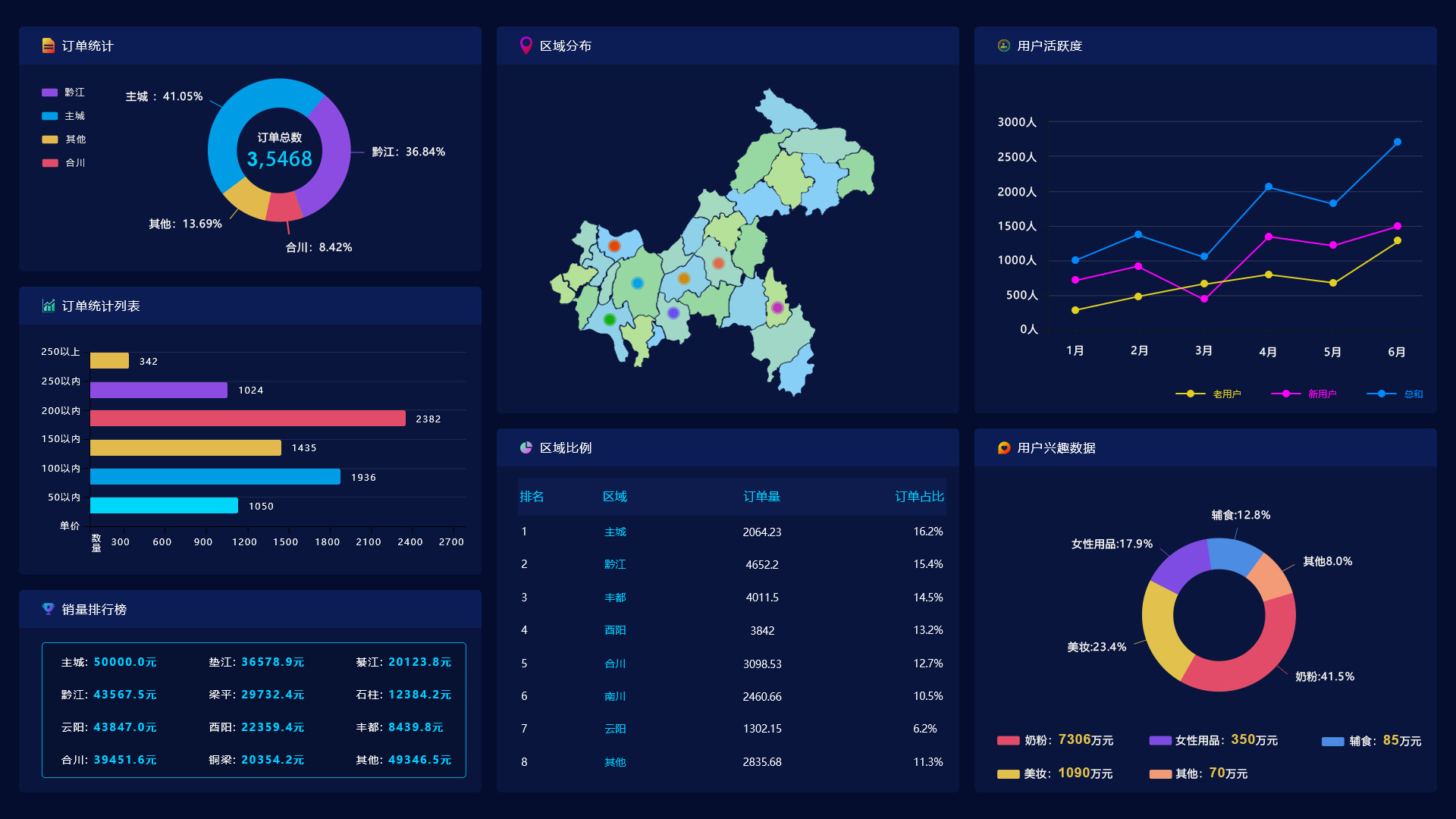Click the June data point on 总和 line

[x=1397, y=142]
